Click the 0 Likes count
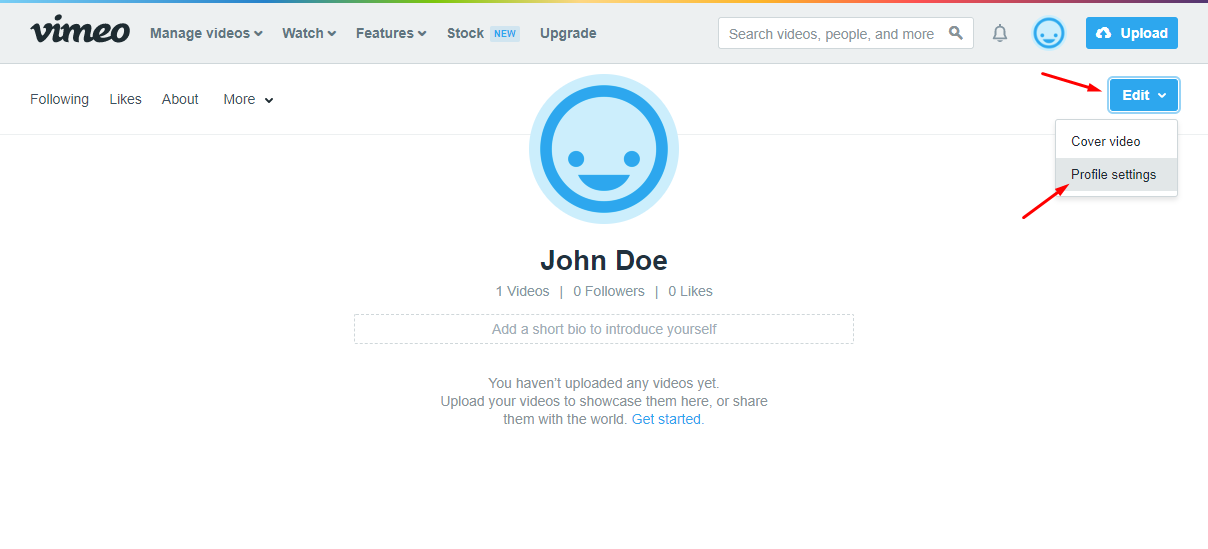1208x549 pixels. coord(690,291)
